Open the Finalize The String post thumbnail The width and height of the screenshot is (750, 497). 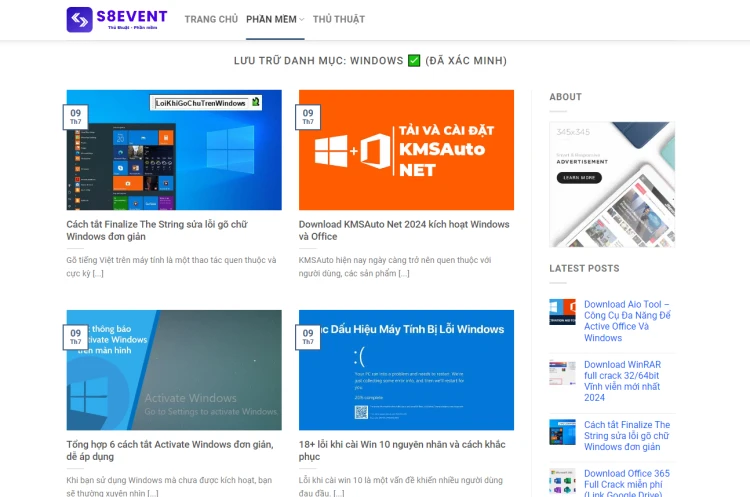pyautogui.click(x=174, y=150)
